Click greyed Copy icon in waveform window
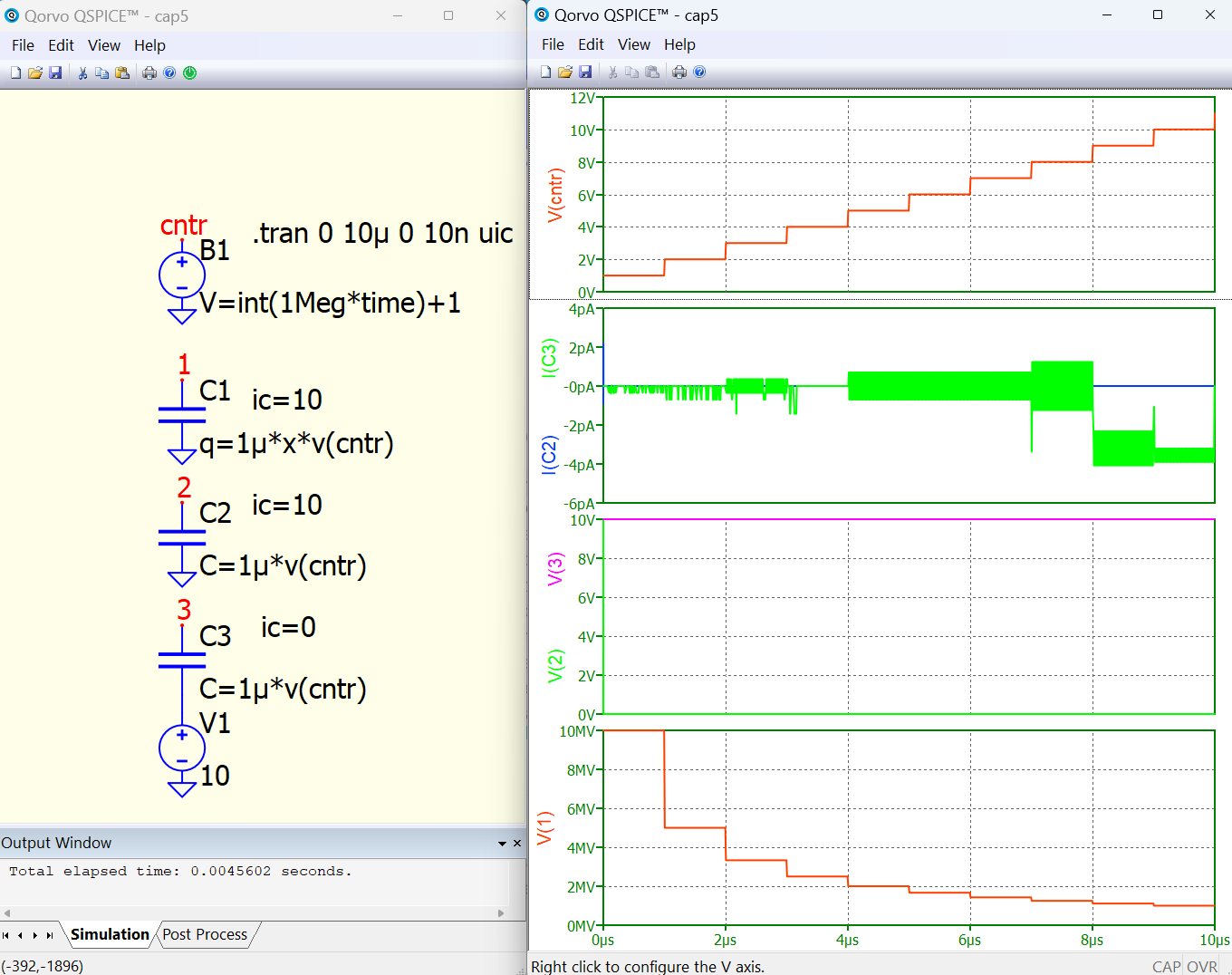Screen dimensions: 1232x975 [x=632, y=72]
